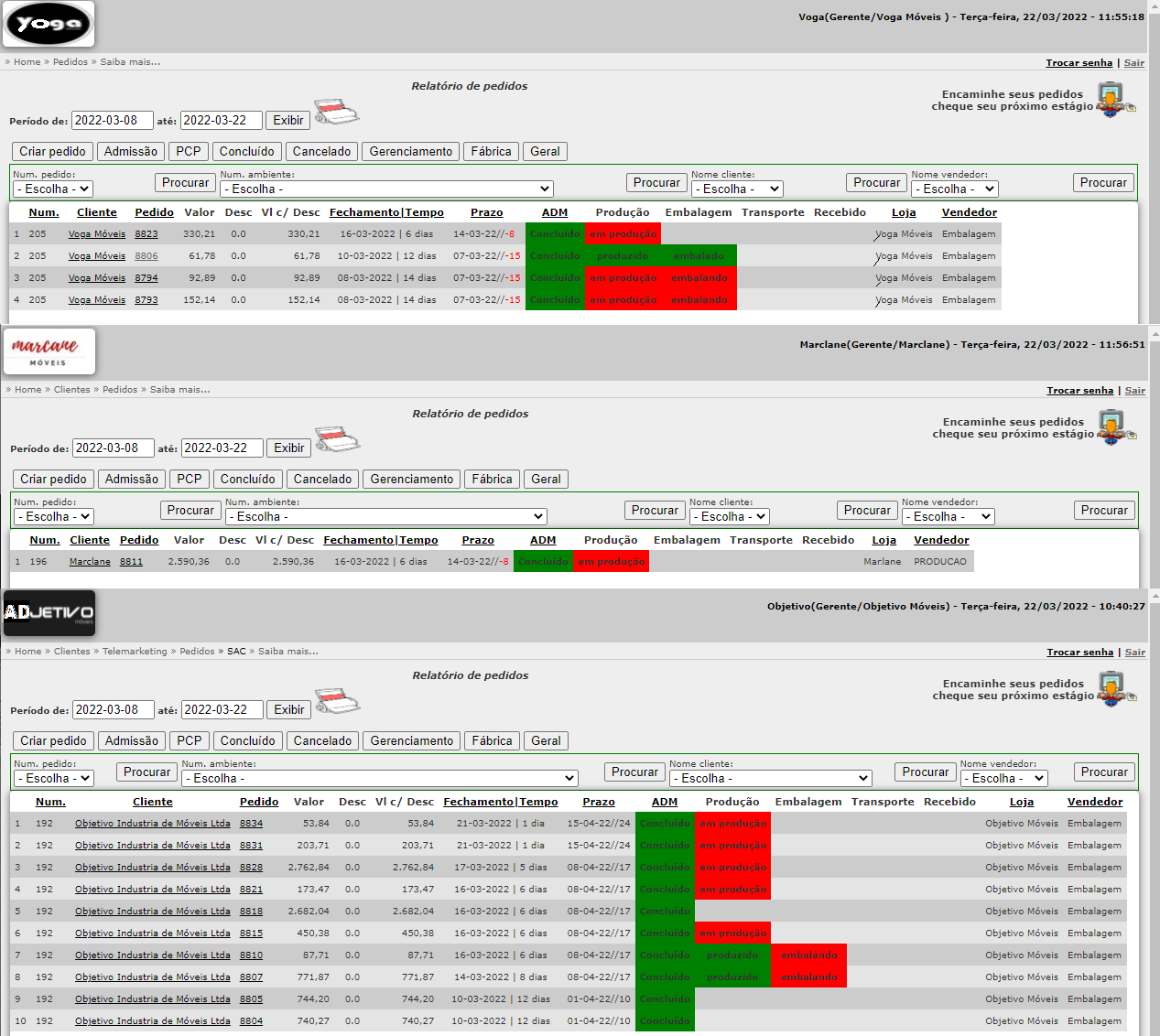This screenshot has width=1160, height=1036.
Task: Click Cancelado in the Marclane panel
Action: [x=323, y=480]
